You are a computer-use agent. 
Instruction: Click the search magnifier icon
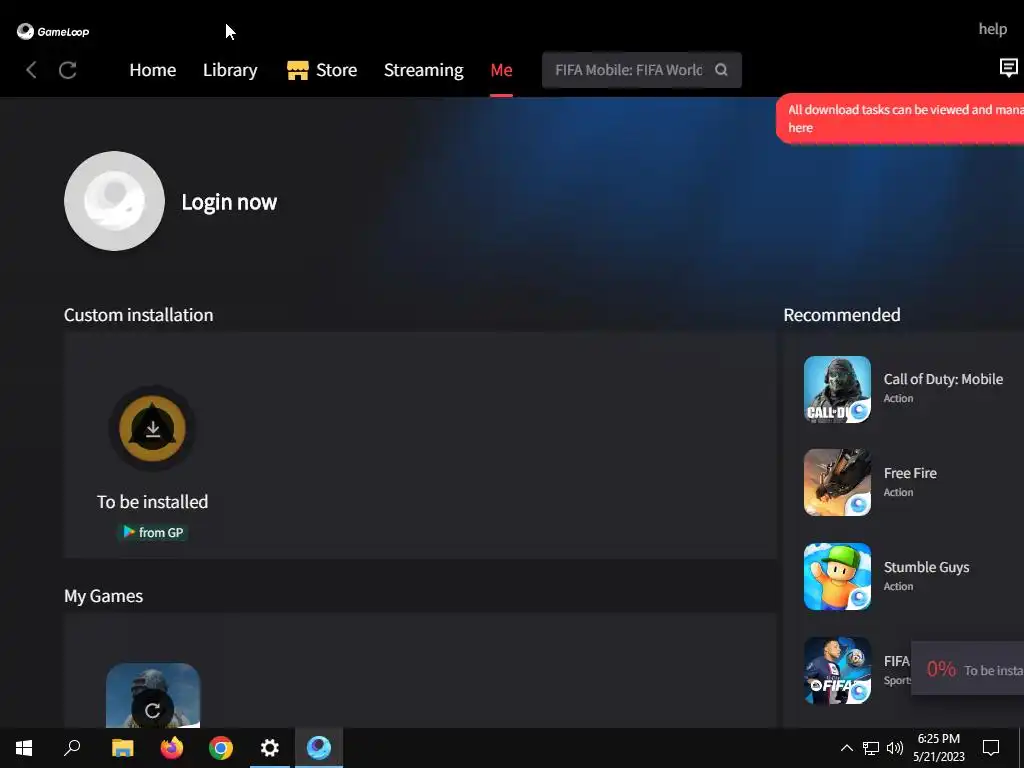pos(721,70)
